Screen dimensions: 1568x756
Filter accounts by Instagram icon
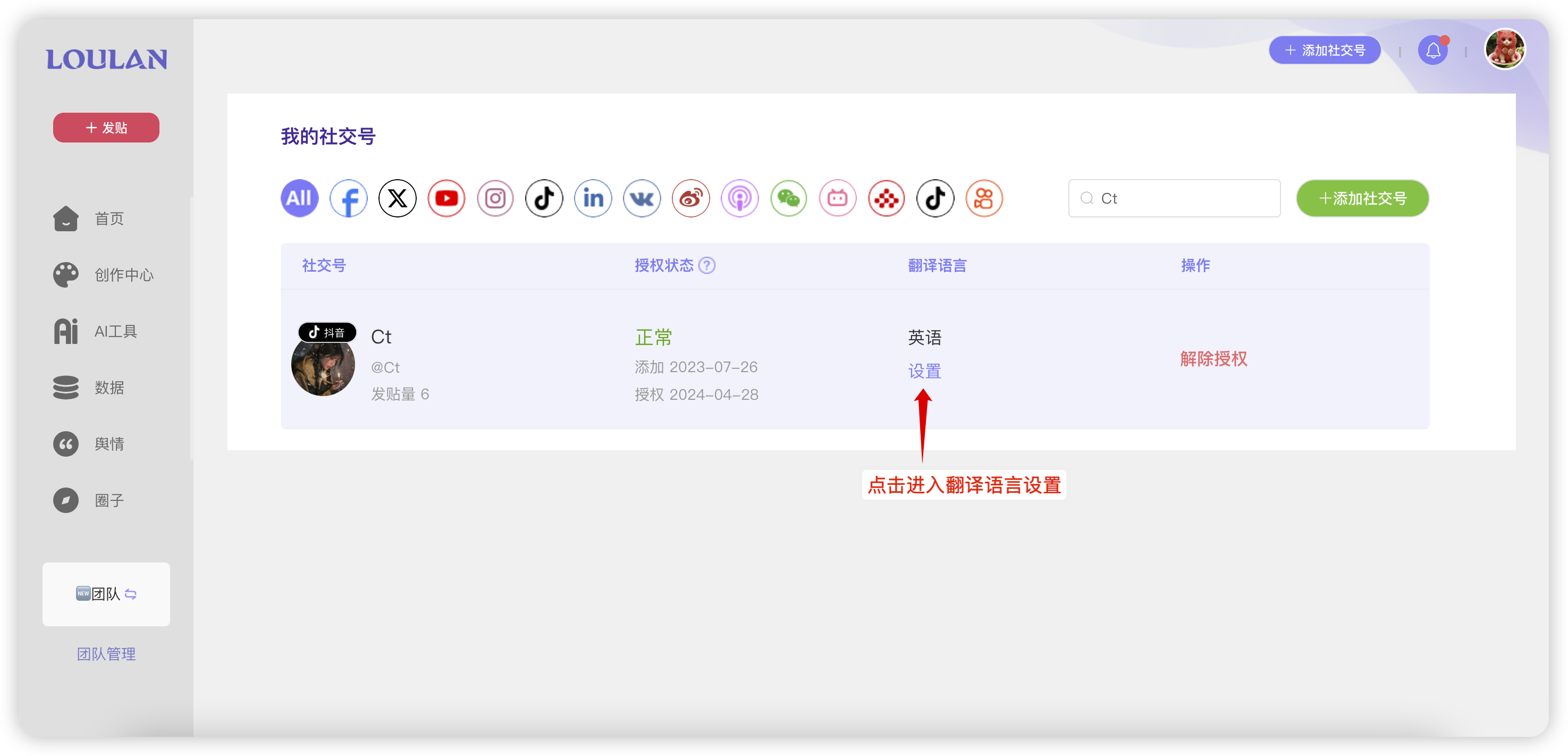[x=495, y=198]
